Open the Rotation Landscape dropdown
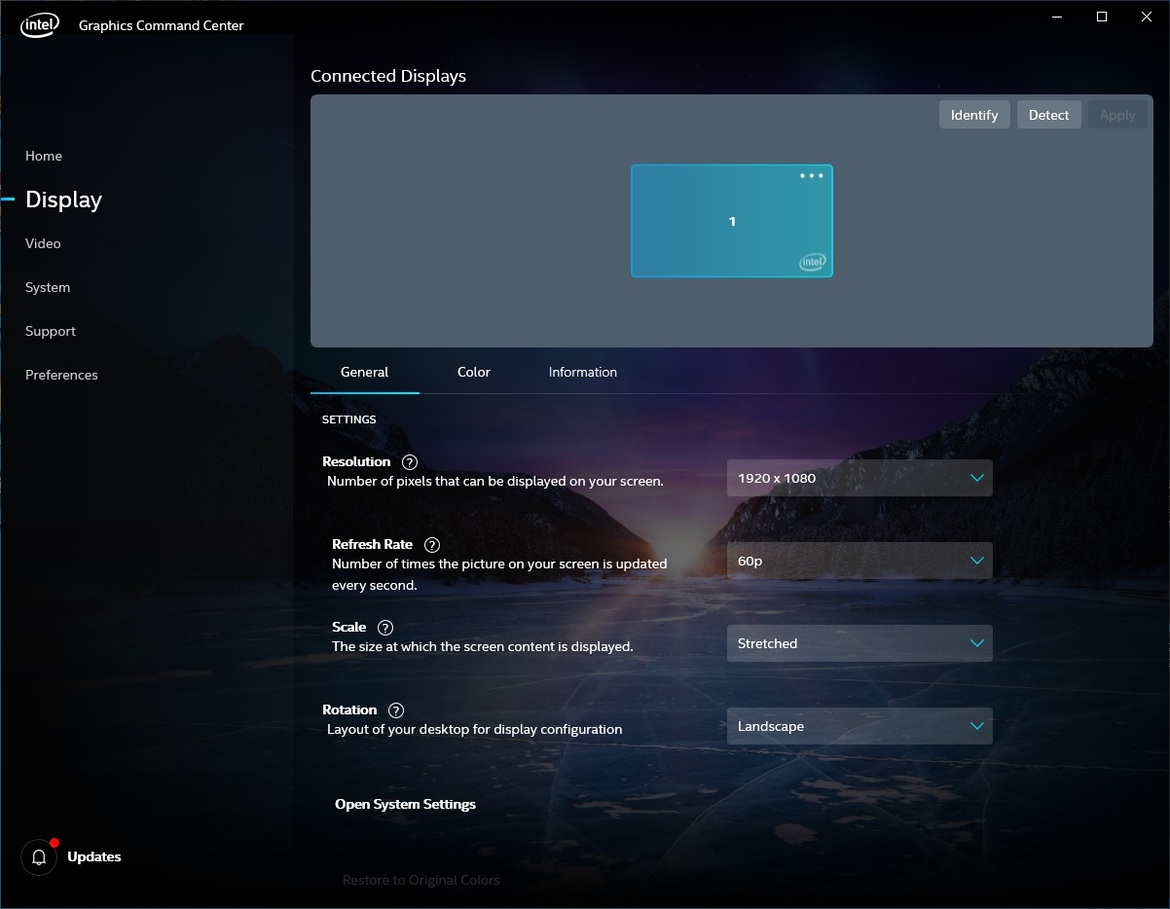This screenshot has height=909, width=1170. pyautogui.click(x=860, y=726)
